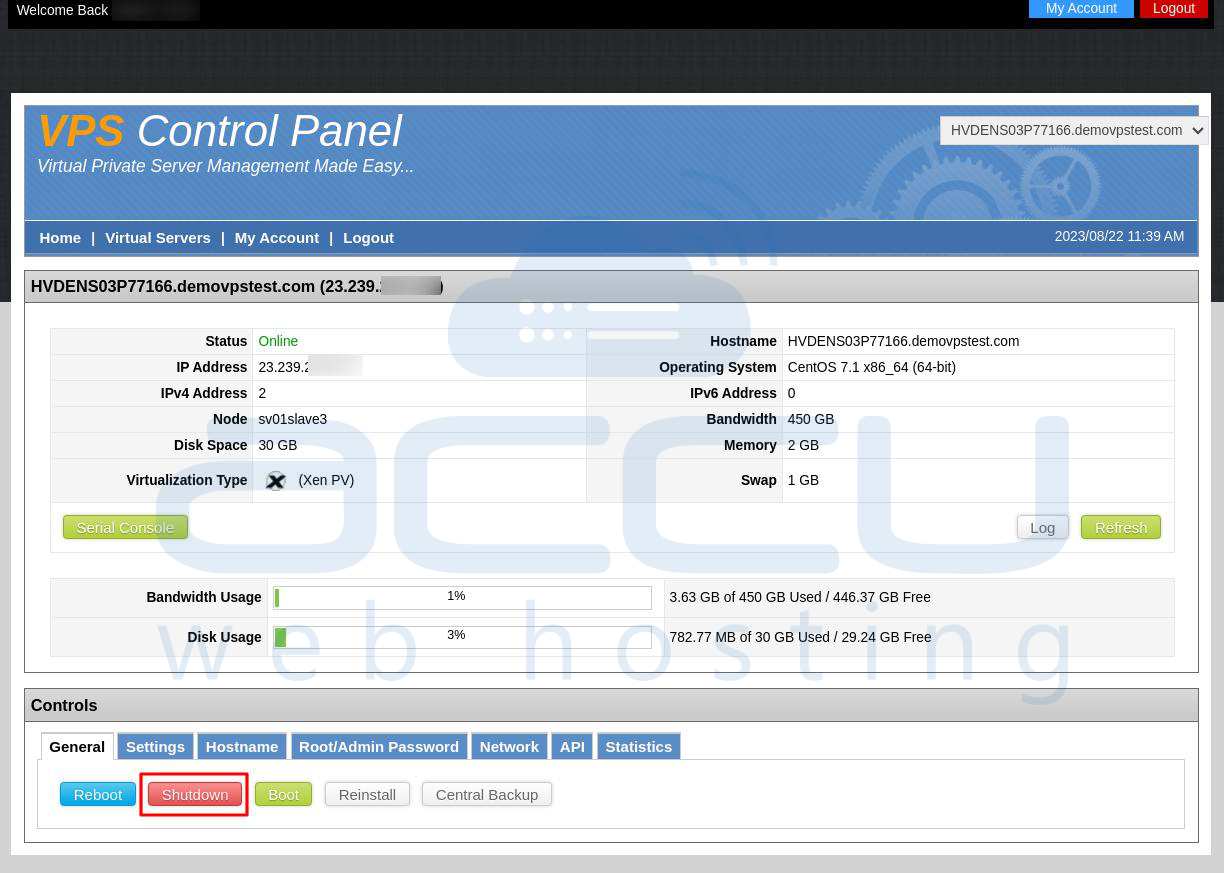Click the blue My Account button in the top bar

1081,8
